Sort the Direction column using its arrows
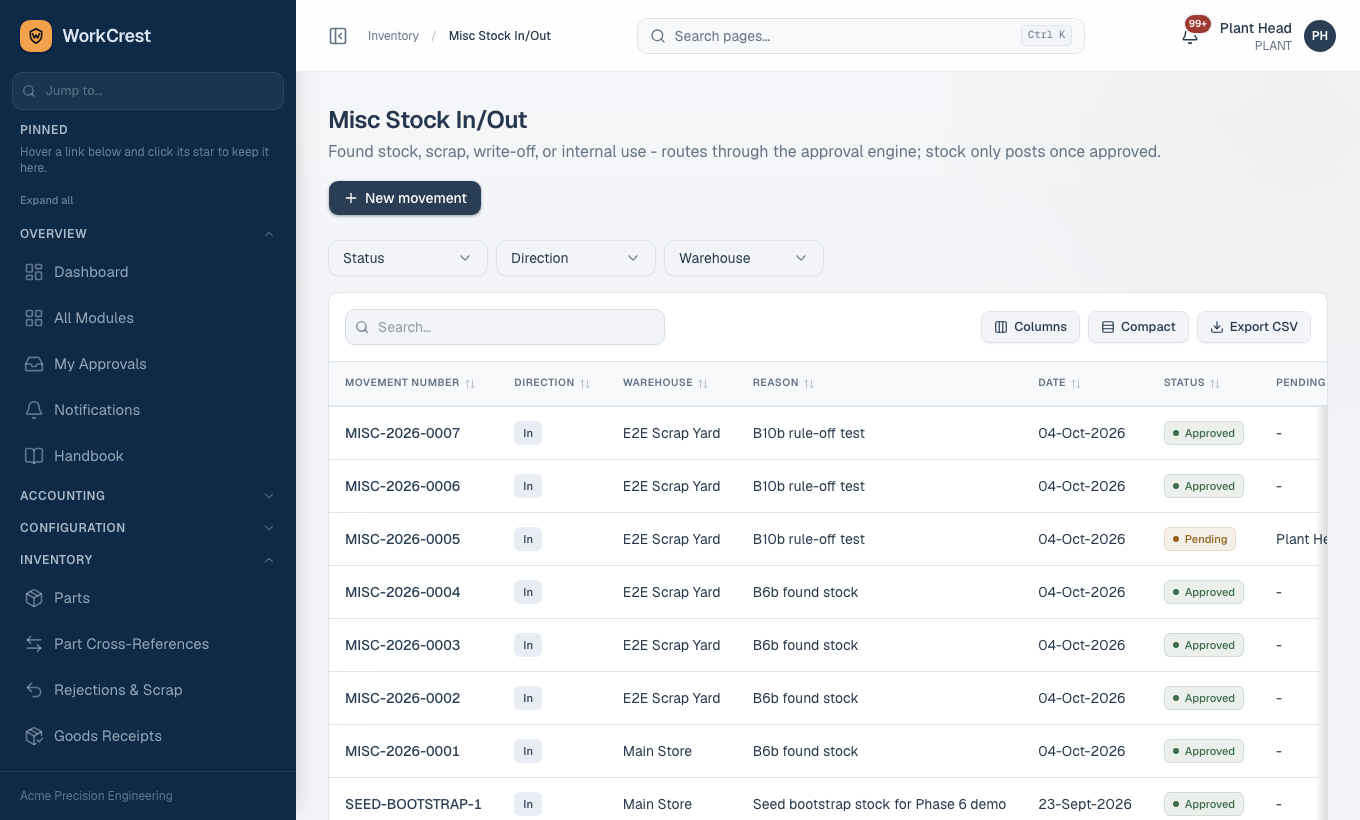 point(585,383)
